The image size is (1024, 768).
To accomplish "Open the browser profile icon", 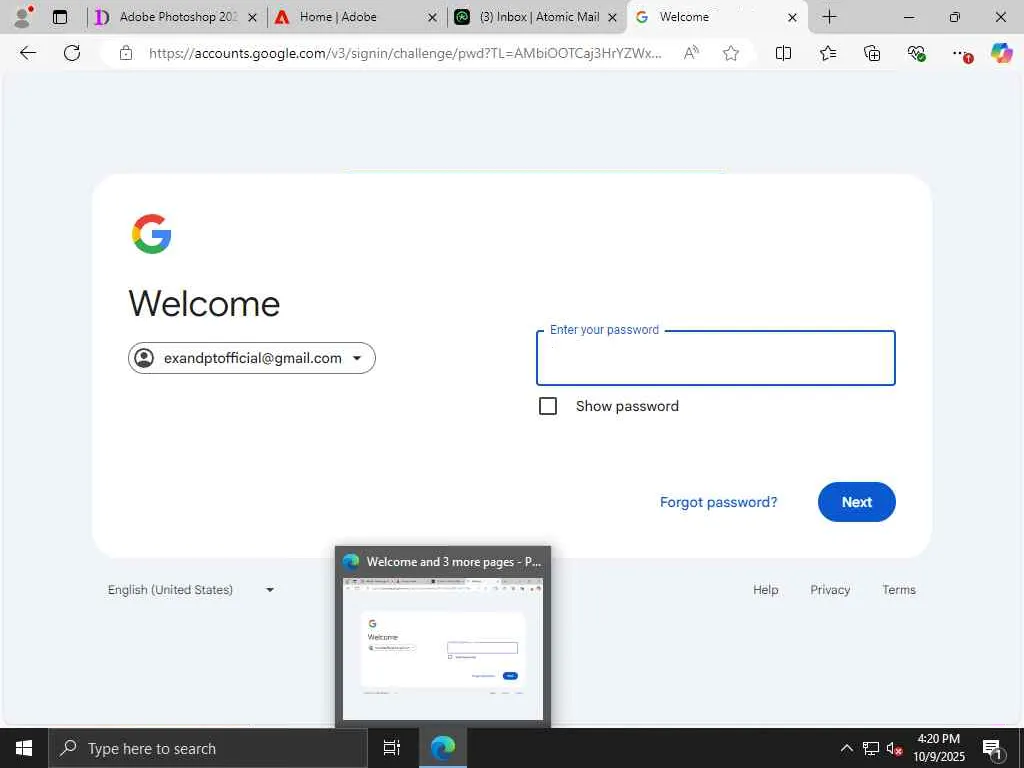I will tap(23, 17).
